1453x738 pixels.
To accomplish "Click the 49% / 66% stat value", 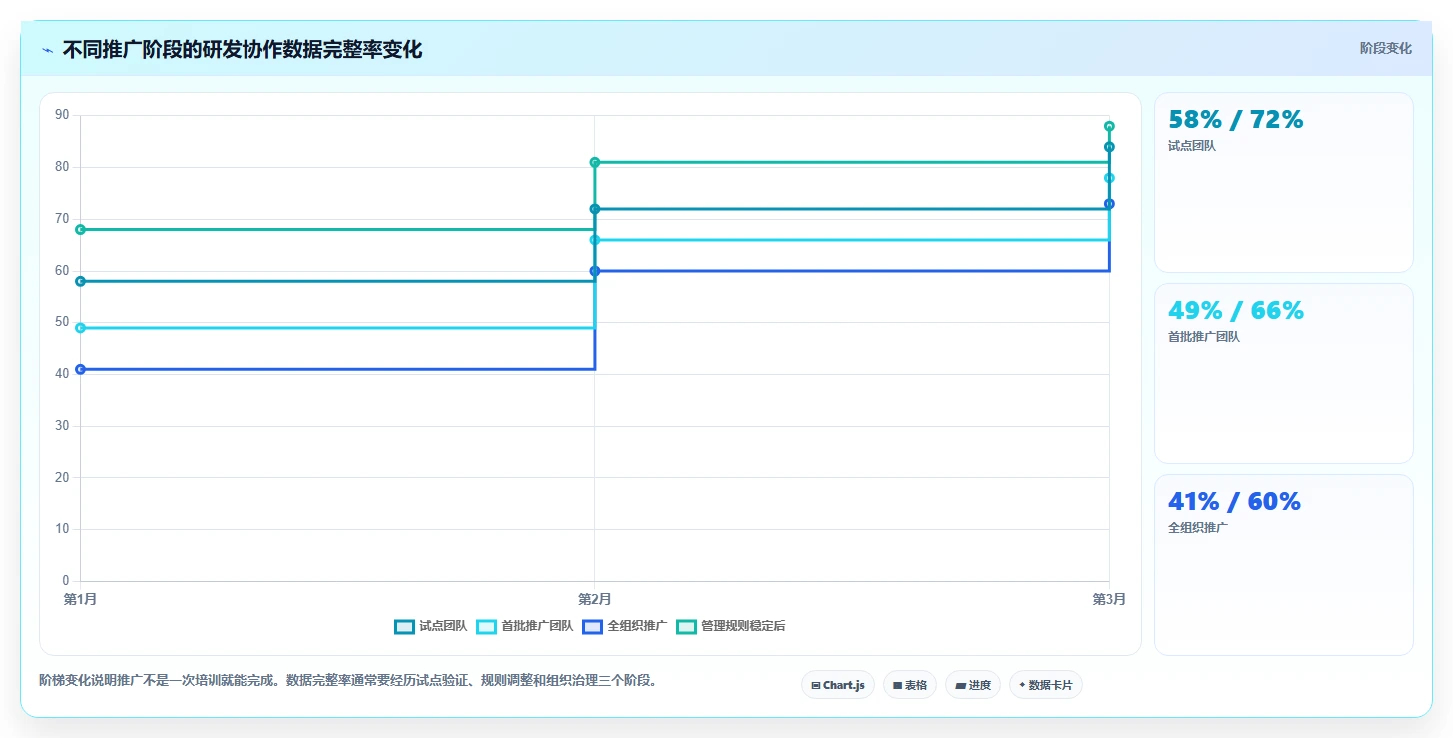I will coord(1236,311).
